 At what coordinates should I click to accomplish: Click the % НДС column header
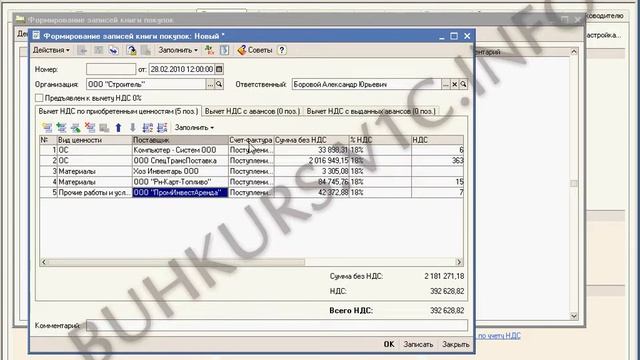(x=380, y=140)
